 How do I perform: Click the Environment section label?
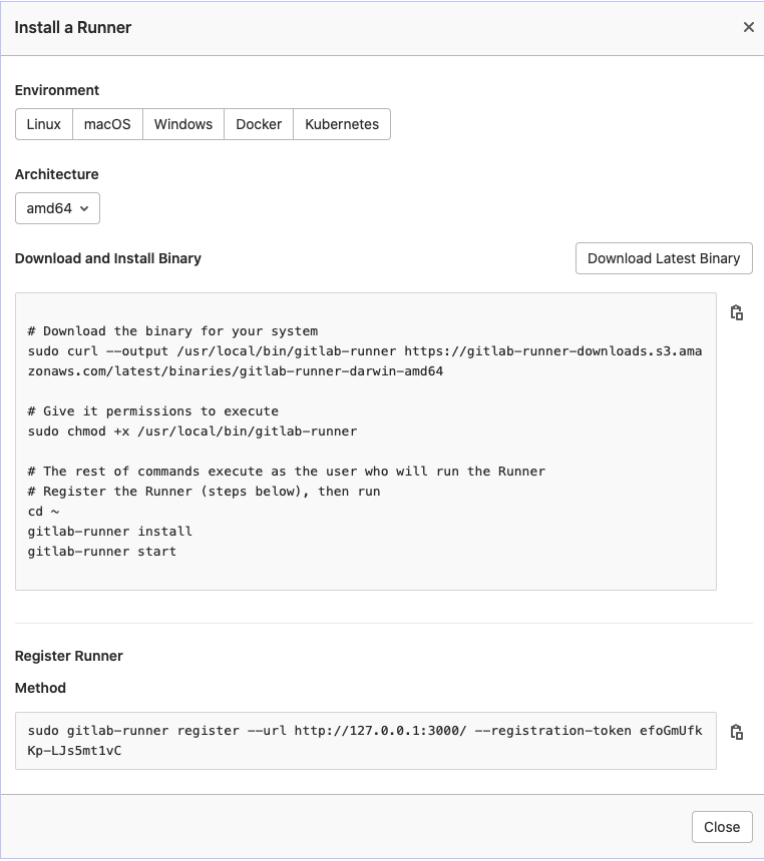(54, 90)
